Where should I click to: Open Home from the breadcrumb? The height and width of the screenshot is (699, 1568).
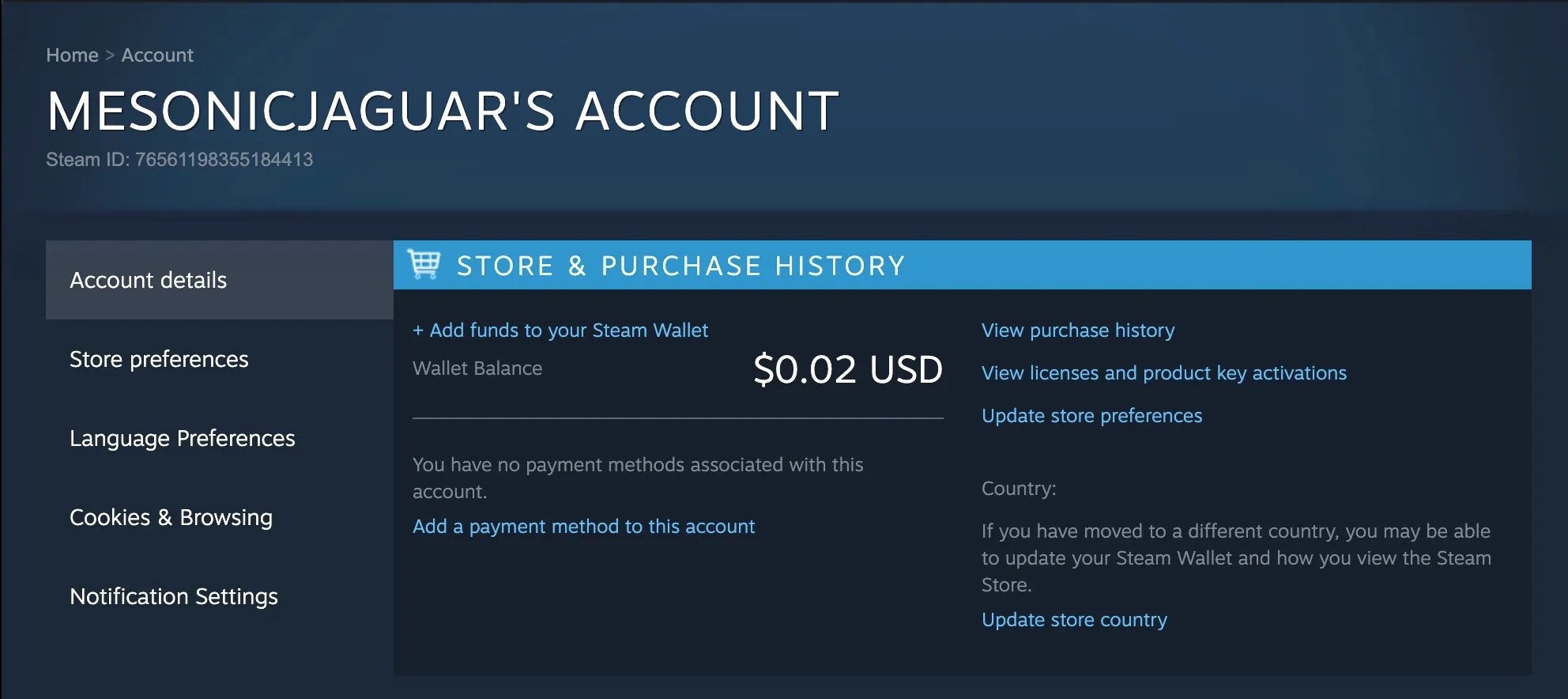(x=72, y=55)
